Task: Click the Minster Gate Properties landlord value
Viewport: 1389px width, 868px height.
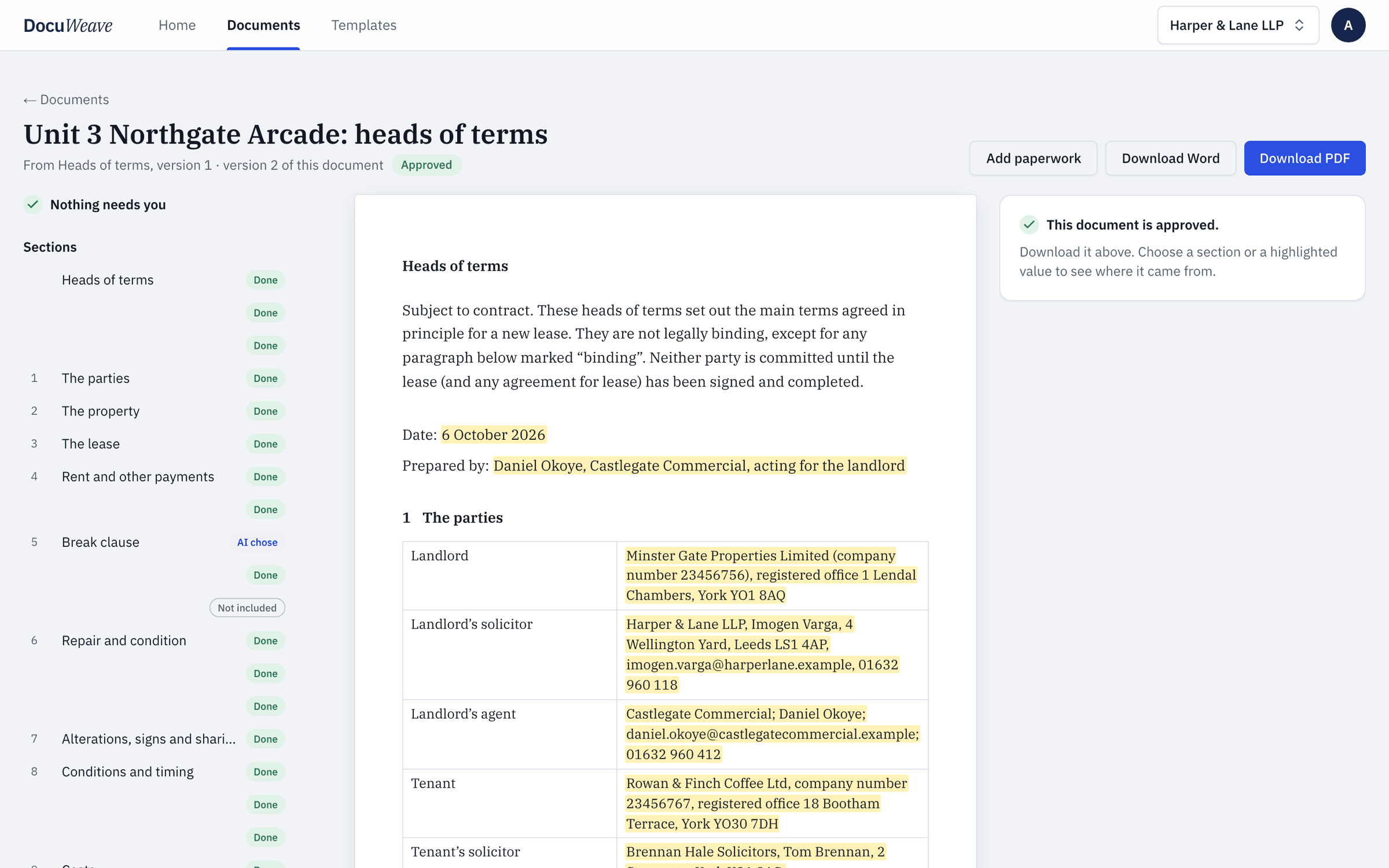Action: pyautogui.click(x=771, y=575)
